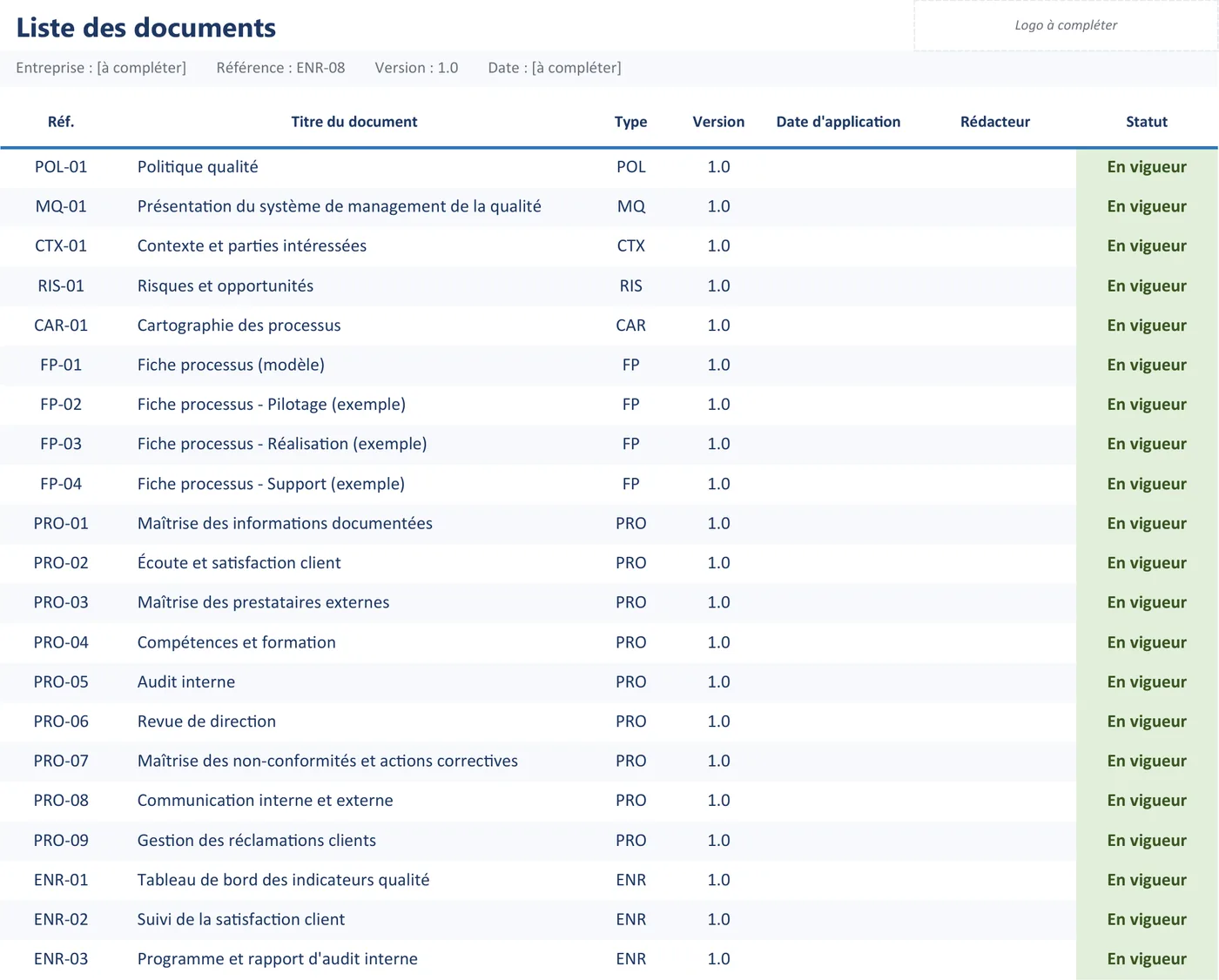The width and height of the screenshot is (1219, 980).
Task: Select 'Entreprise : [à compléter]' field text
Action: tap(101, 68)
